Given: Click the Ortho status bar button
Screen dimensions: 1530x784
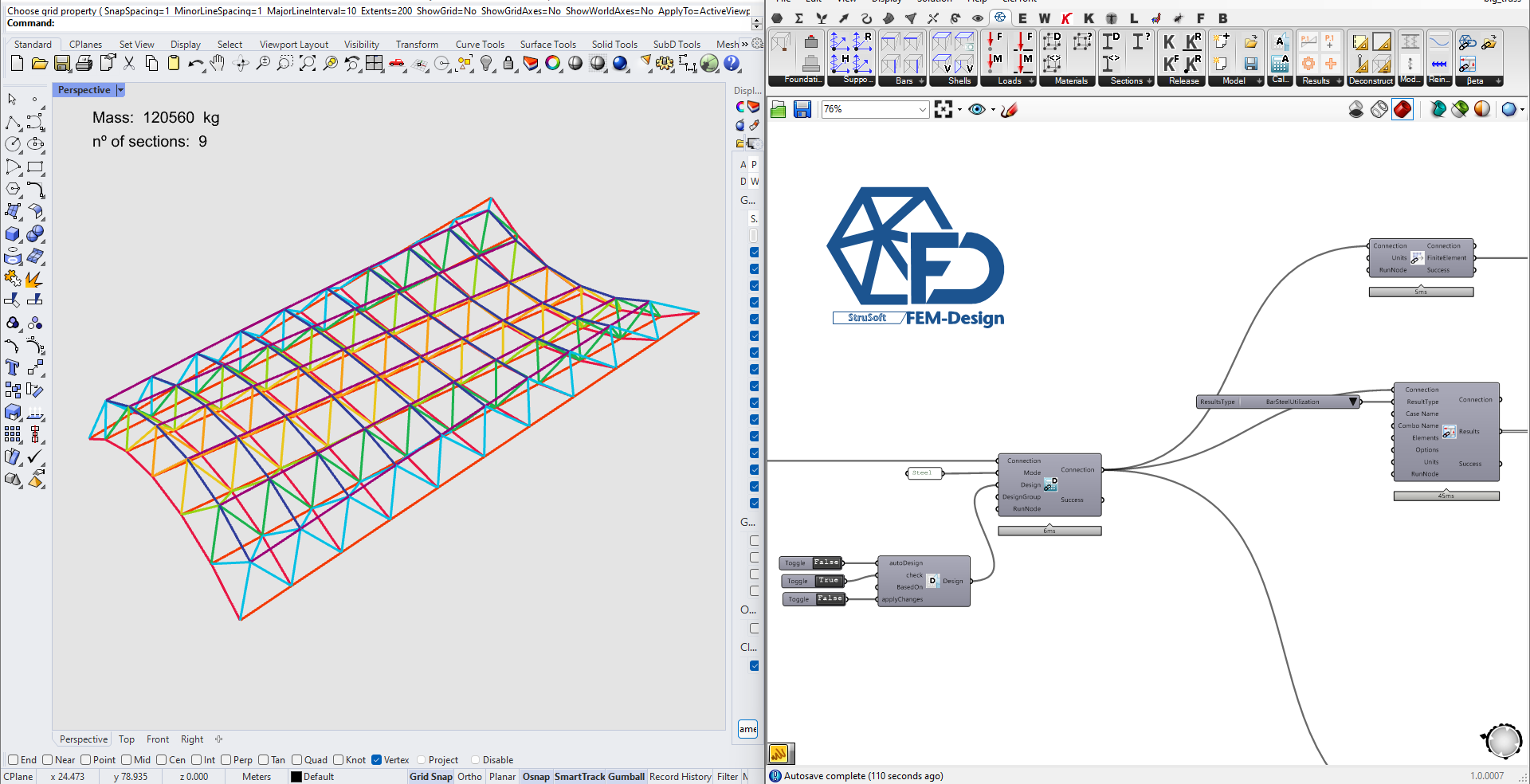Looking at the screenshot, I should point(469,777).
